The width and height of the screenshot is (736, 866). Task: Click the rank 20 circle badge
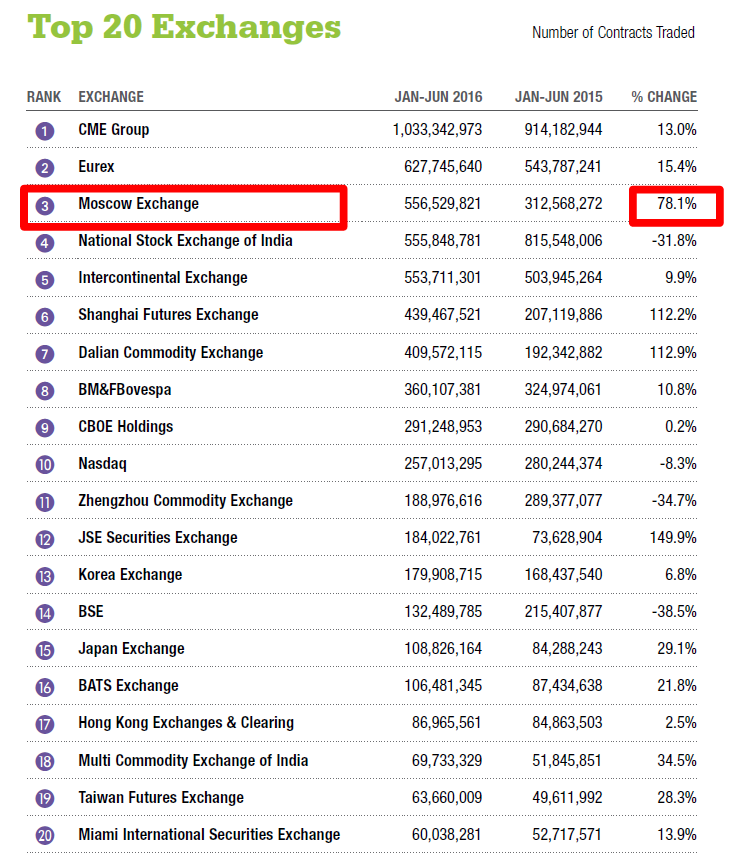[x=44, y=836]
